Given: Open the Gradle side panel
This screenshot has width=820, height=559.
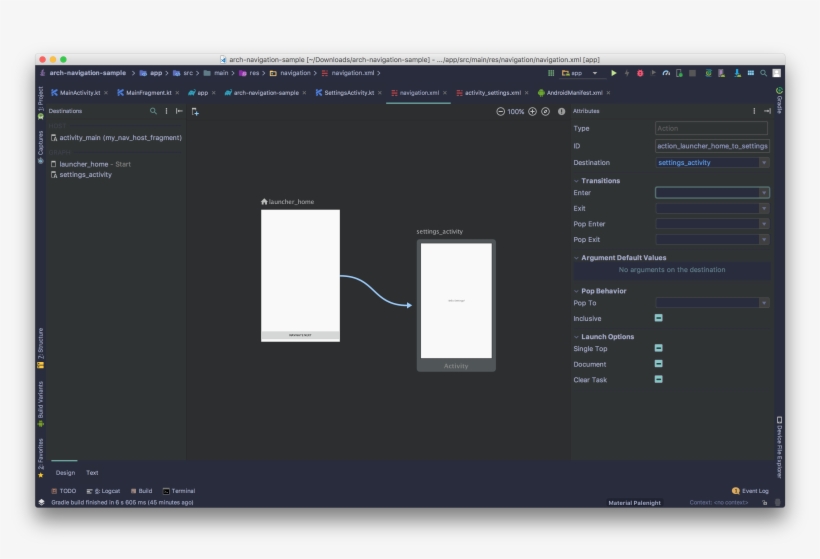Looking at the screenshot, I should [x=779, y=100].
